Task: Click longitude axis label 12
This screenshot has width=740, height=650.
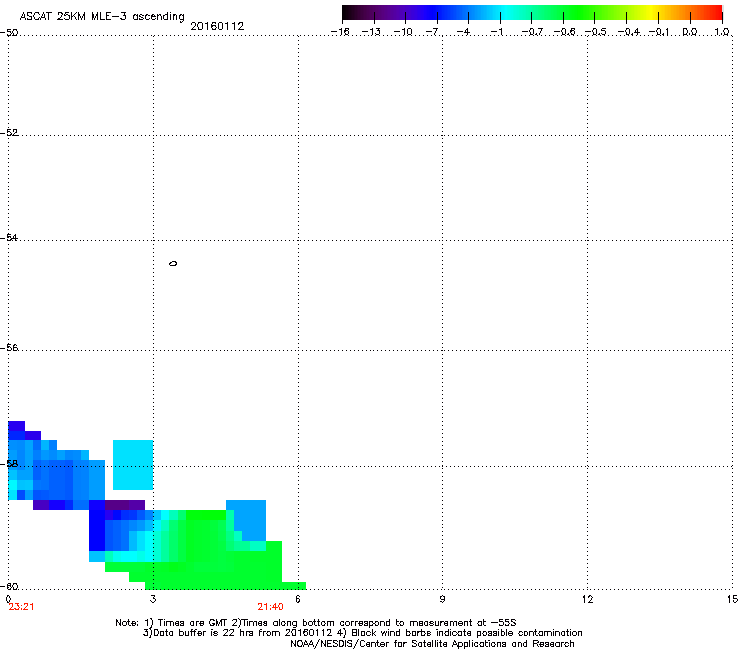Action: coord(587,599)
